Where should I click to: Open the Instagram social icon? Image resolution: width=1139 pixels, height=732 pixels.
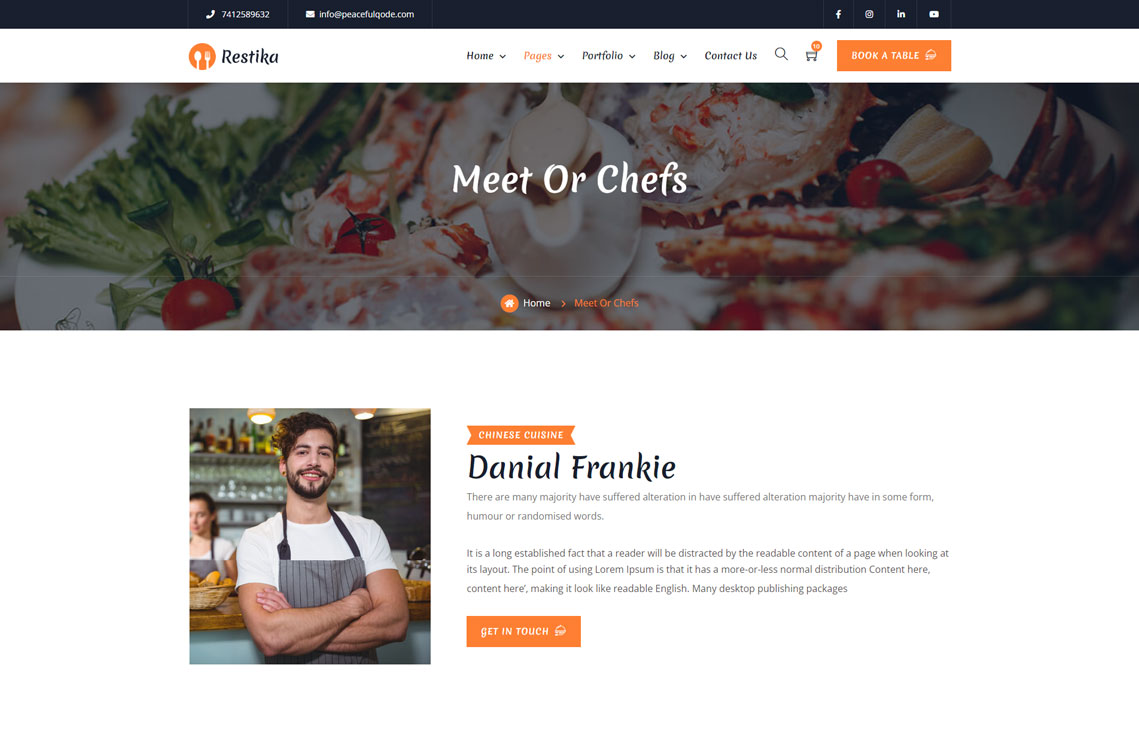(x=869, y=14)
